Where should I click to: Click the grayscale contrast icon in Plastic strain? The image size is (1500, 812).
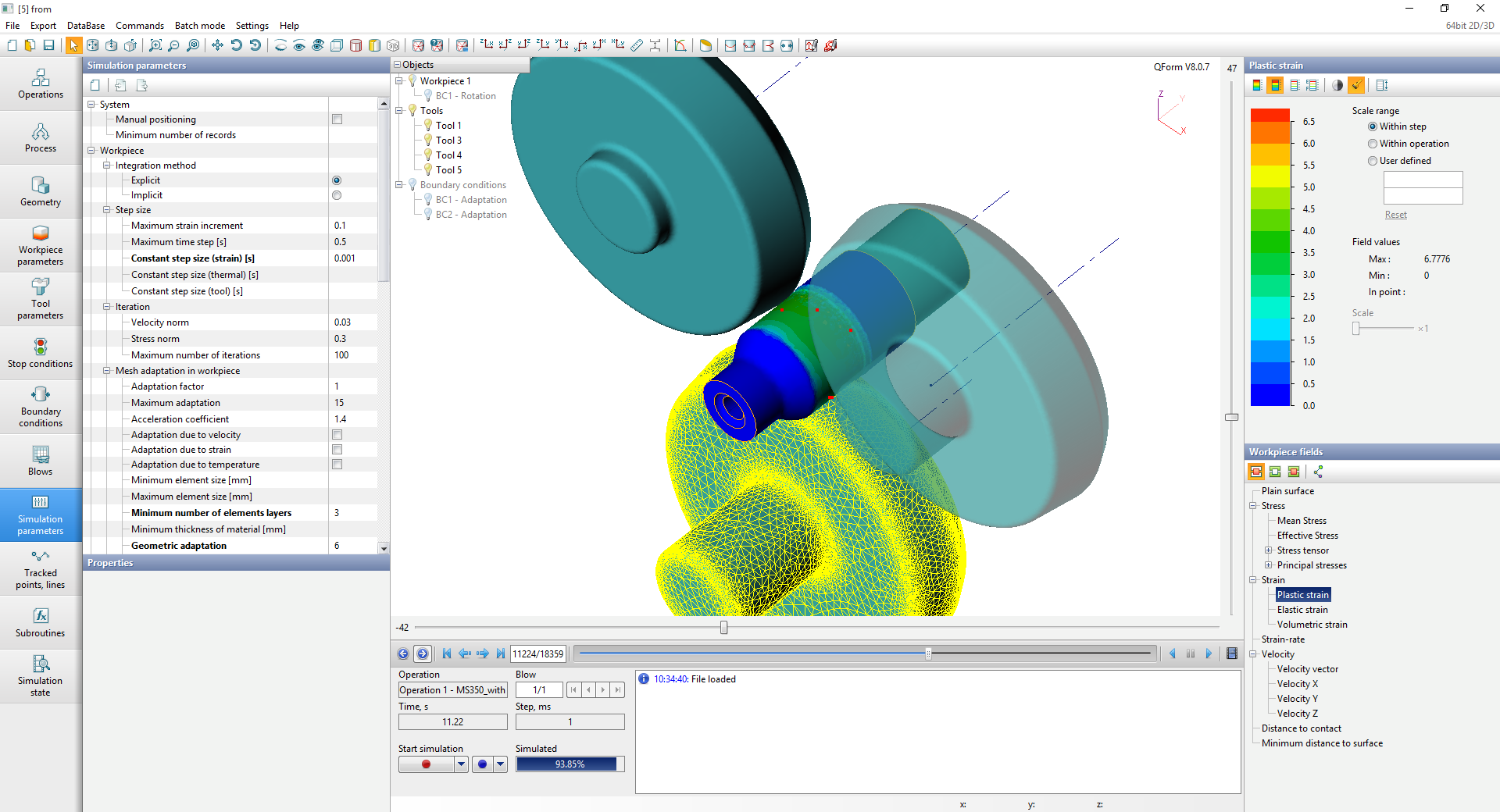pyautogui.click(x=1337, y=85)
